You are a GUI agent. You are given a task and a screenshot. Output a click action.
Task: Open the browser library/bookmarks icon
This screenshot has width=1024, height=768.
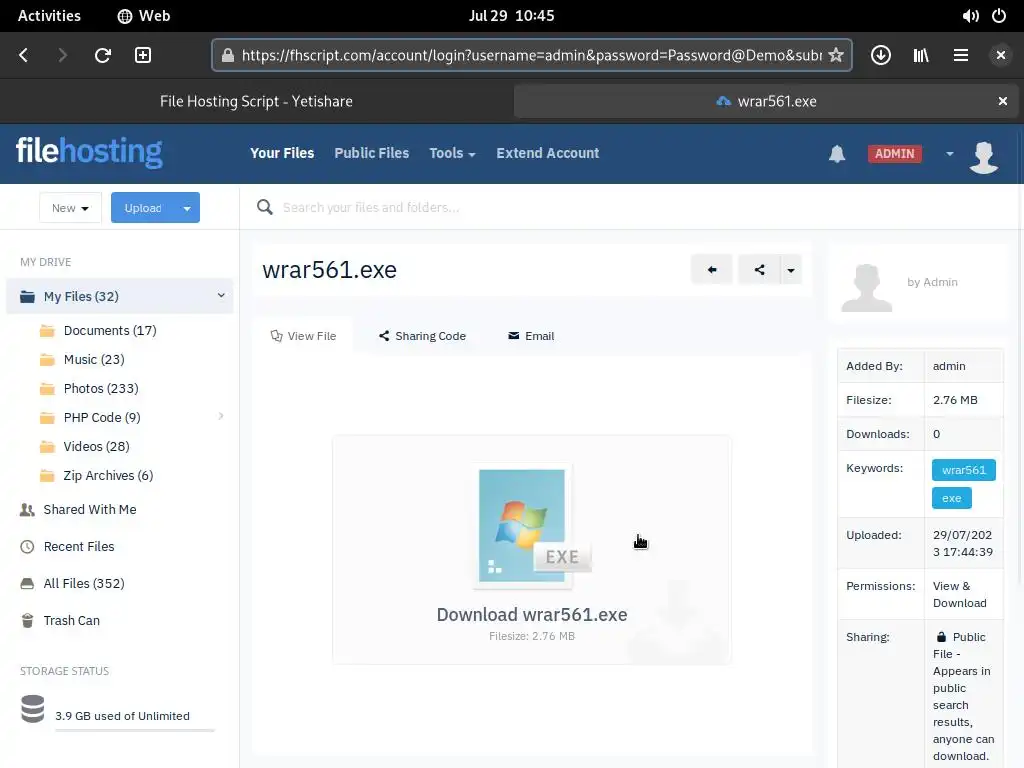click(x=921, y=56)
